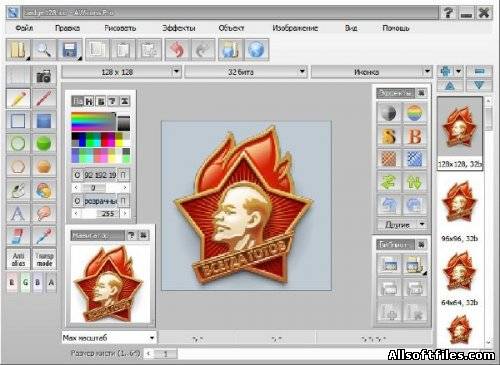Toggle the R channel button

pyautogui.click(x=12, y=283)
